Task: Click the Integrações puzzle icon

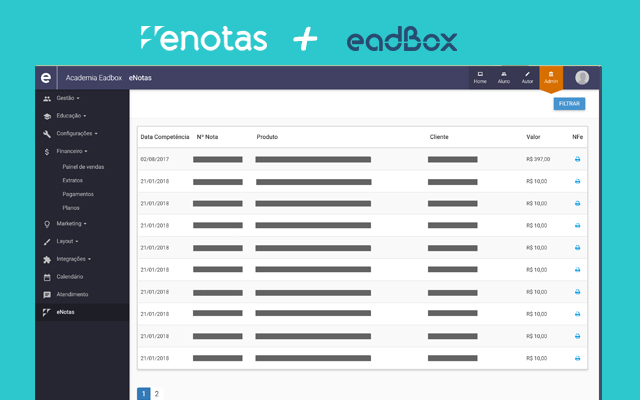Action: [47, 260]
